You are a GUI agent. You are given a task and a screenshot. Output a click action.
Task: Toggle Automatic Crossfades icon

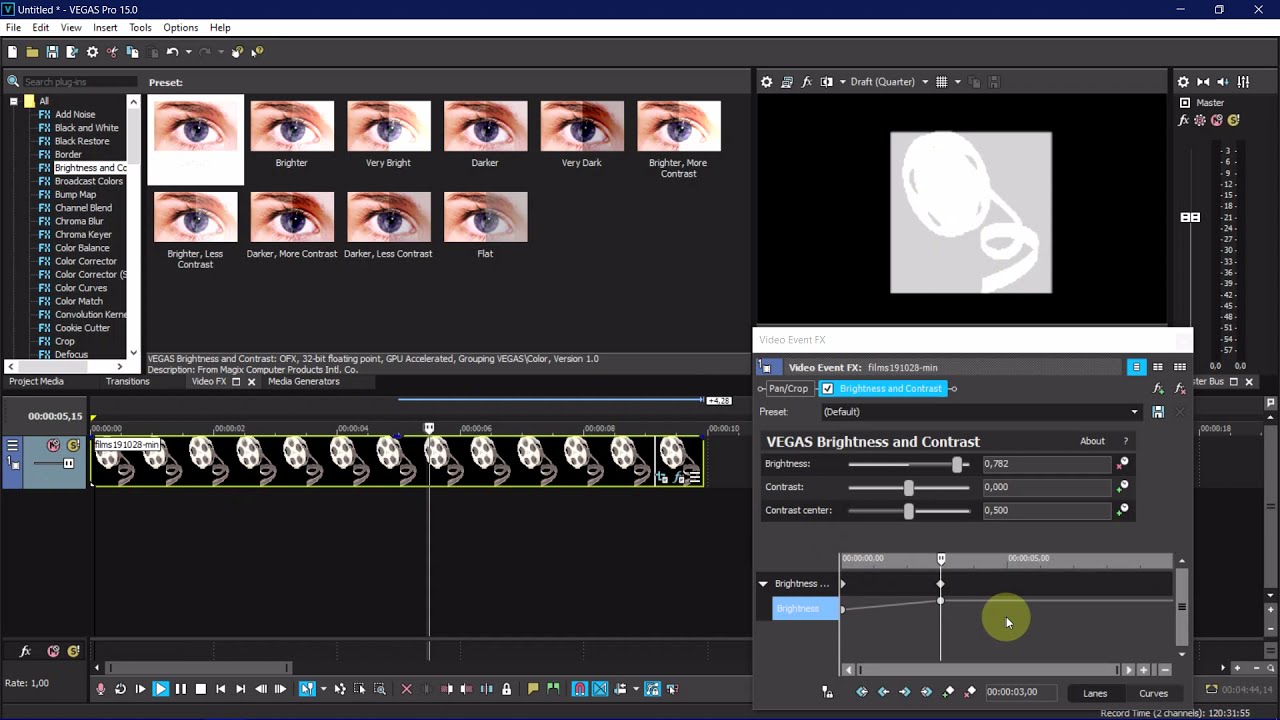pos(600,689)
